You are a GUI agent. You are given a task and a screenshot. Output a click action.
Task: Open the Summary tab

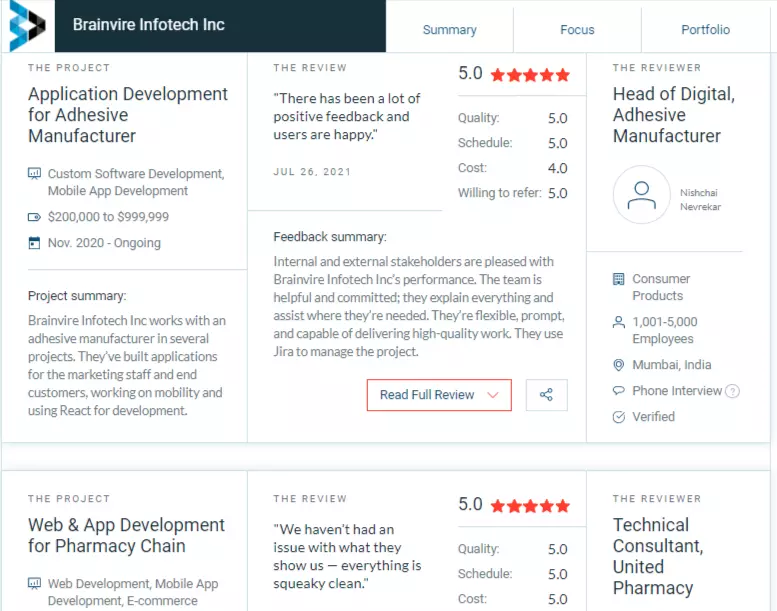click(449, 30)
